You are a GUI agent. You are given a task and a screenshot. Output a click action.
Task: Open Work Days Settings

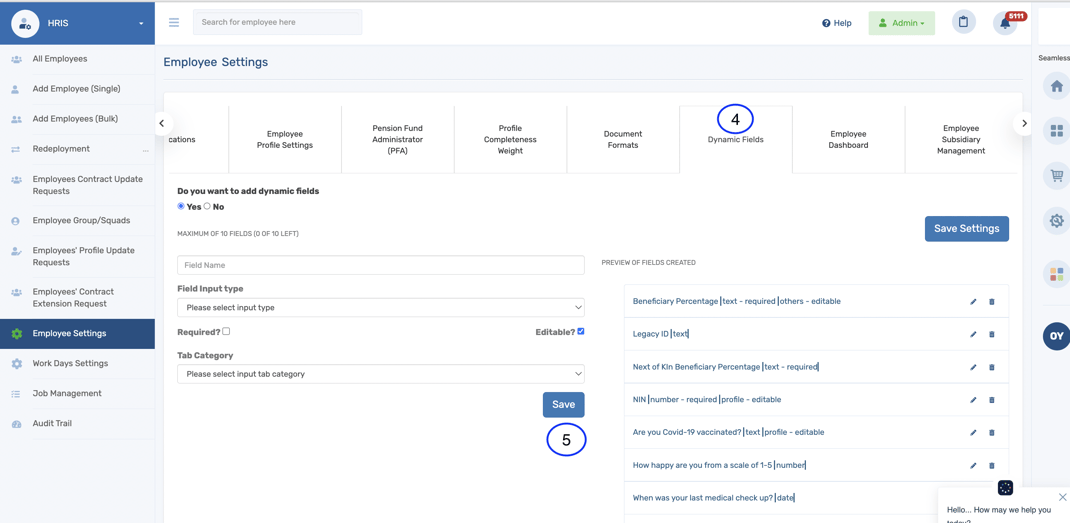(x=77, y=364)
